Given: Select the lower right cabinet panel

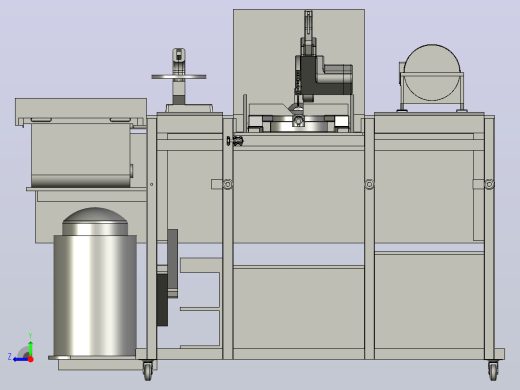Looking at the screenshot, I should pyautogui.click(x=429, y=301).
